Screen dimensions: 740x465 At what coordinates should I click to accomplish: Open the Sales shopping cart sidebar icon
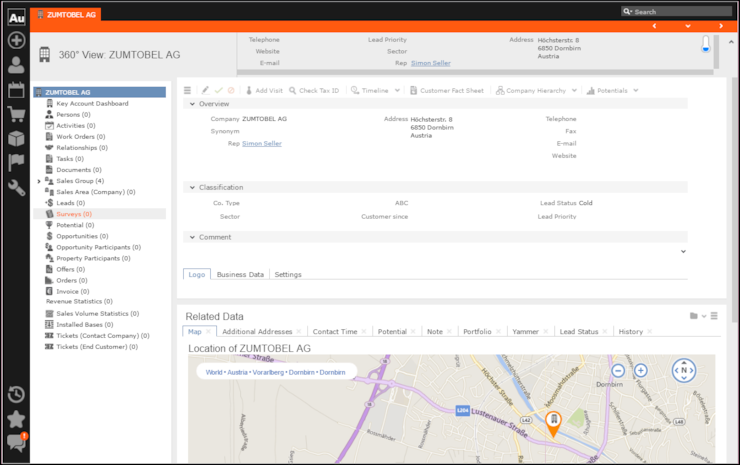click(x=16, y=114)
